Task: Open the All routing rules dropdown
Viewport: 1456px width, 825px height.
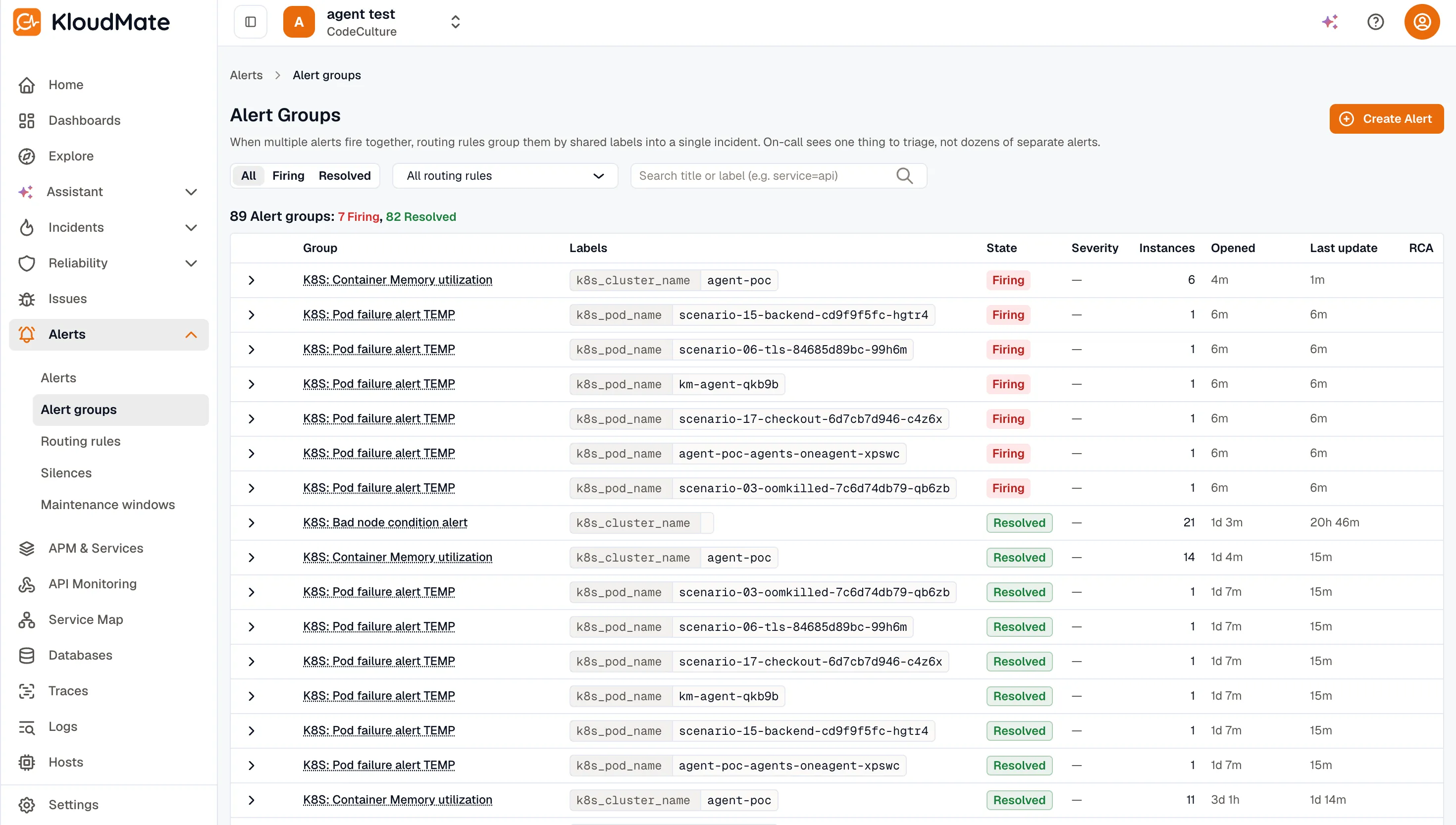Action: click(505, 176)
